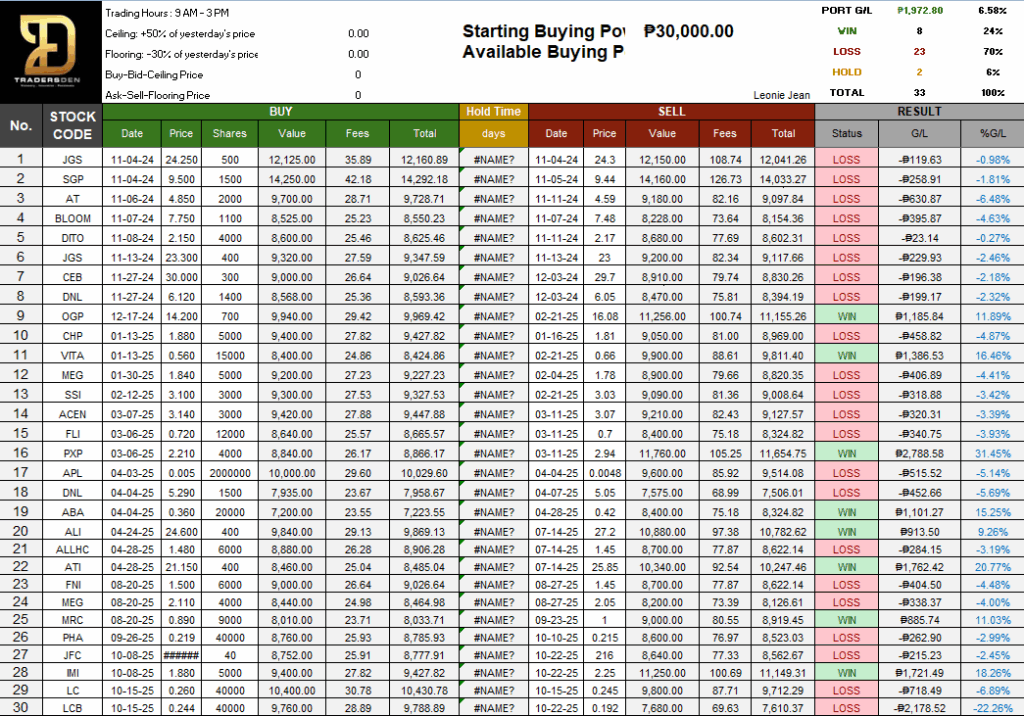
Task: Select the WIN status cell for OGP
Action: [846, 315]
